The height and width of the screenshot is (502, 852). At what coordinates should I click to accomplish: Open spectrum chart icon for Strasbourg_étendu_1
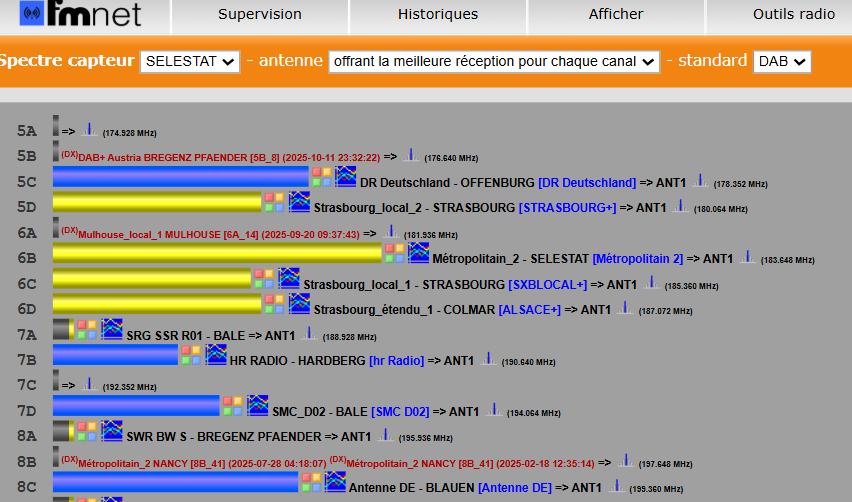pos(299,304)
